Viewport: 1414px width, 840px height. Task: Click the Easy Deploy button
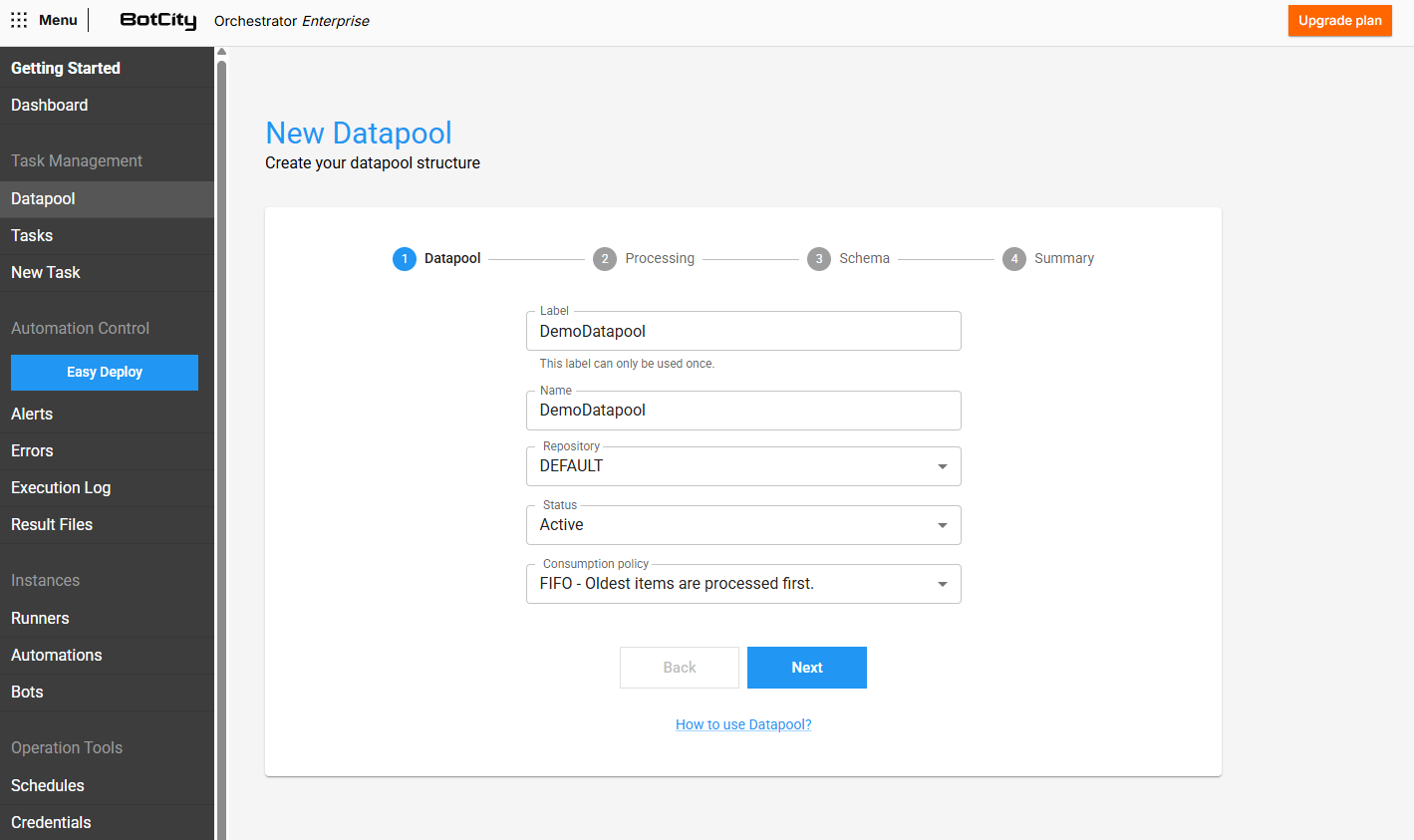point(105,373)
